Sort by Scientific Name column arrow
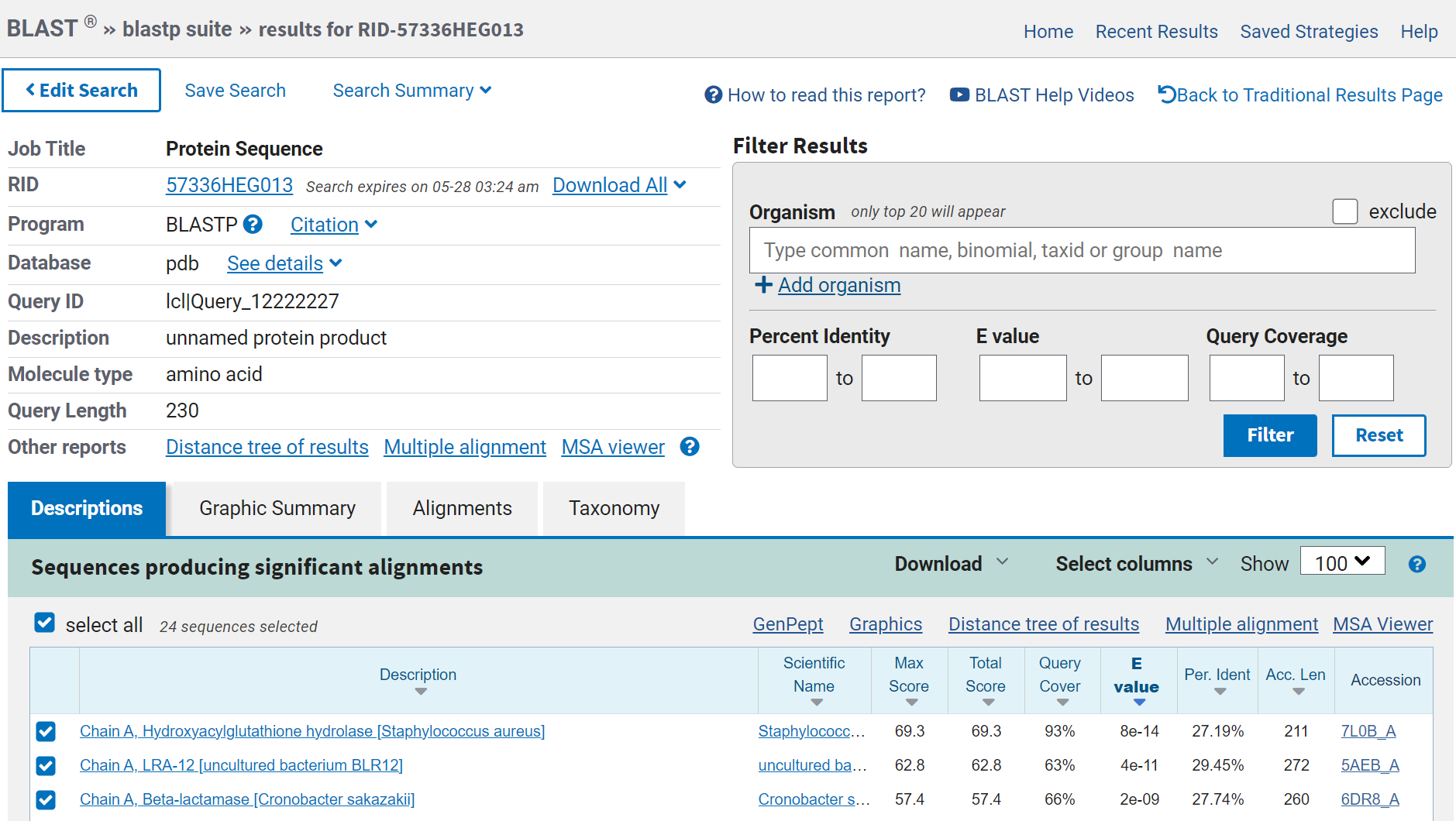This screenshot has height=821, width=1456. [x=817, y=702]
